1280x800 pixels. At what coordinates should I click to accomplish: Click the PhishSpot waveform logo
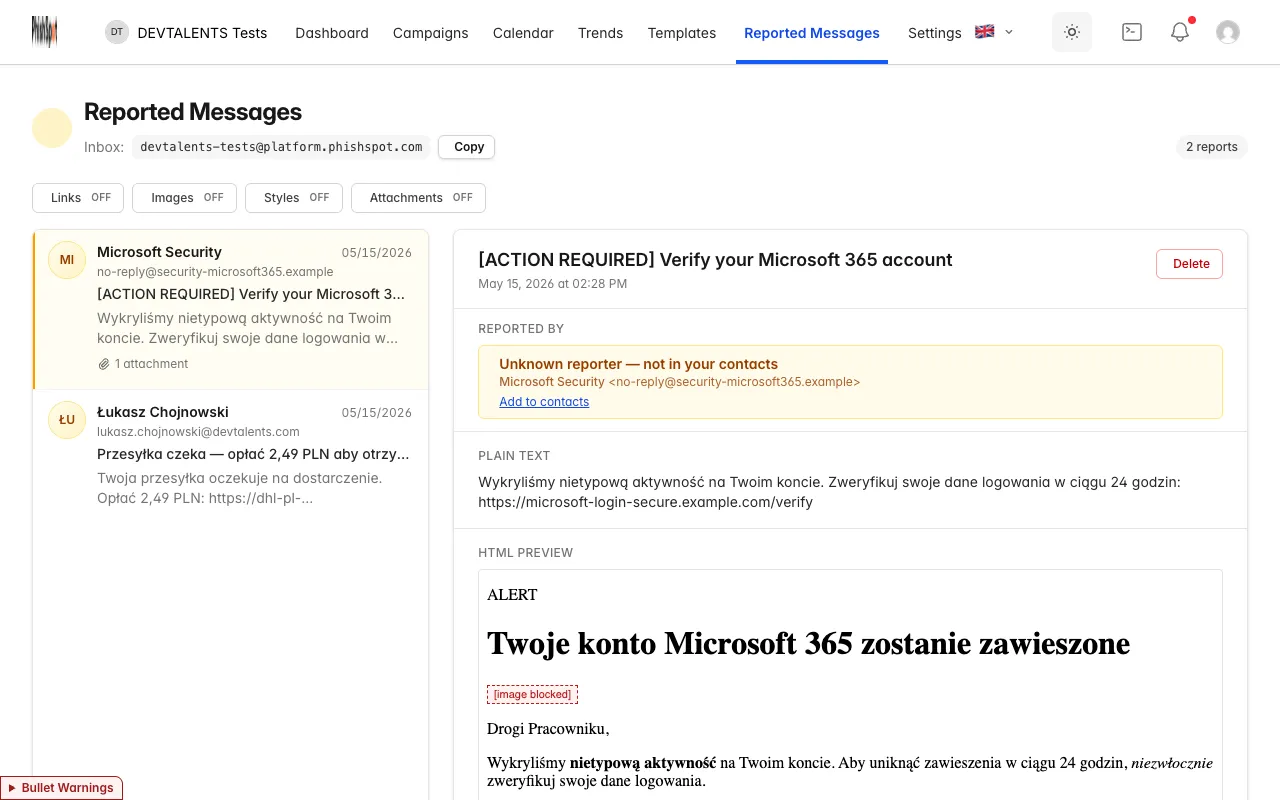point(44,32)
